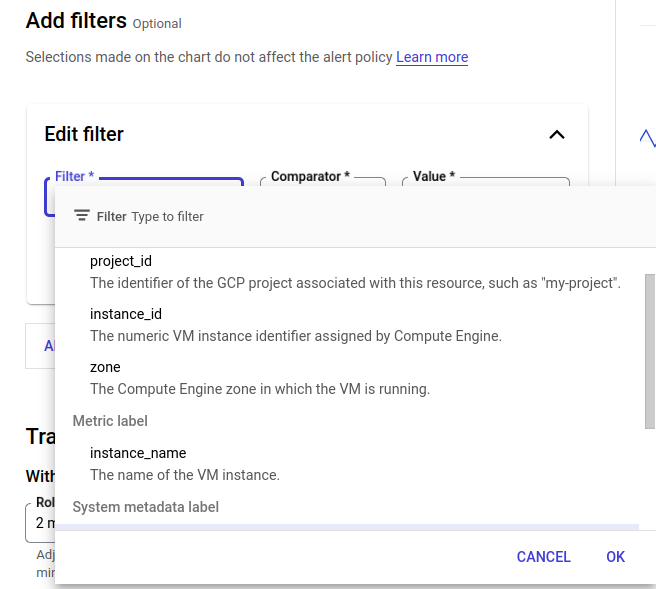
Task: Click the label list scrollbar
Action: pos(650,350)
